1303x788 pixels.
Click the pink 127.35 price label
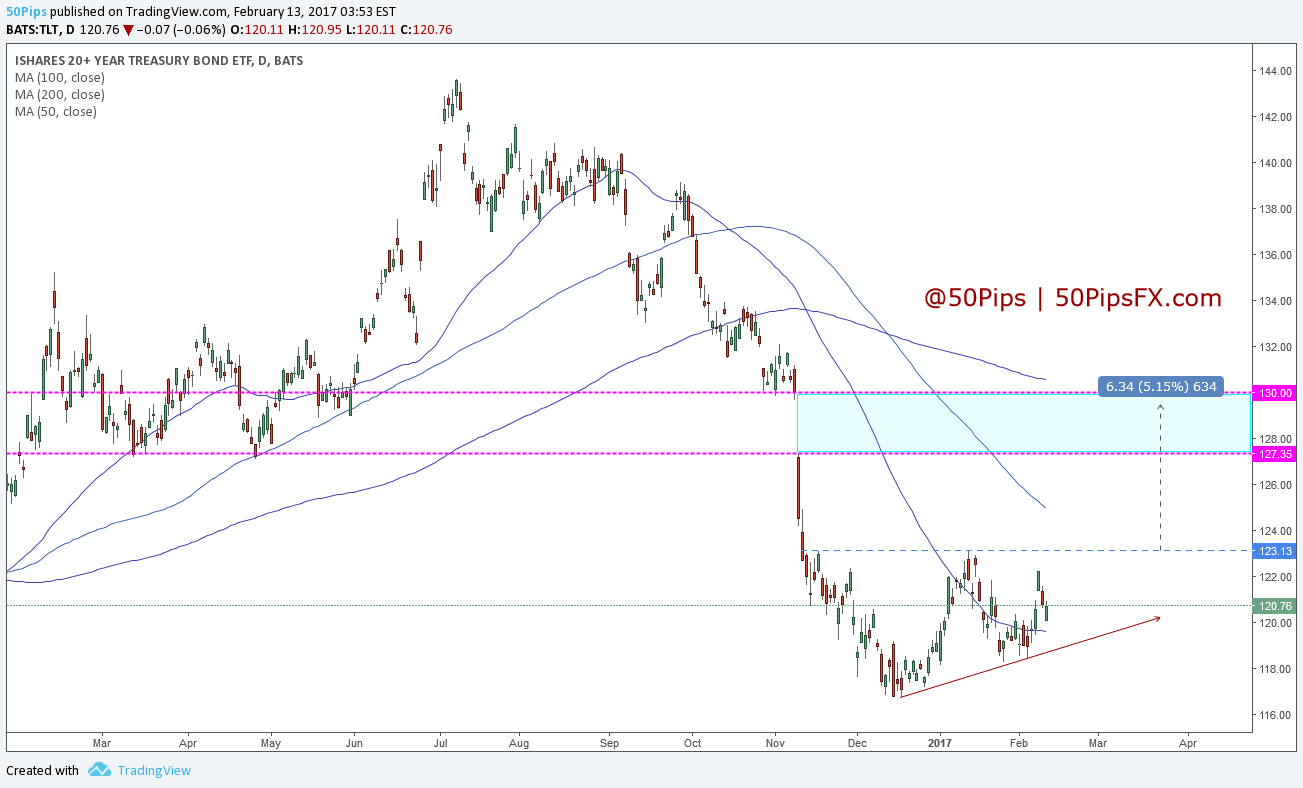click(x=1274, y=453)
